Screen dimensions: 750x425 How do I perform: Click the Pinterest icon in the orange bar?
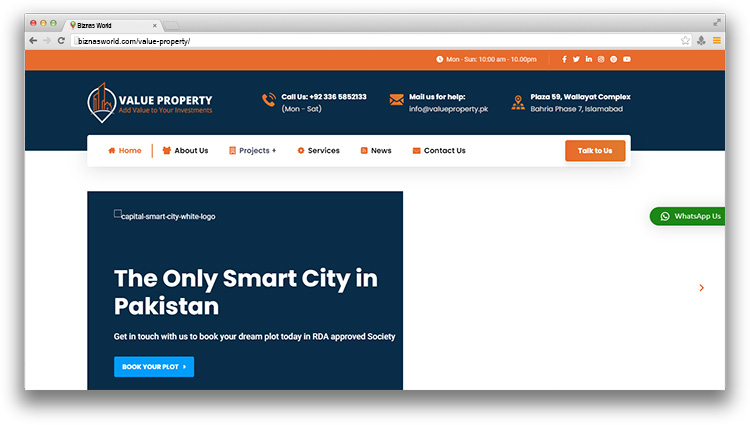coord(614,59)
